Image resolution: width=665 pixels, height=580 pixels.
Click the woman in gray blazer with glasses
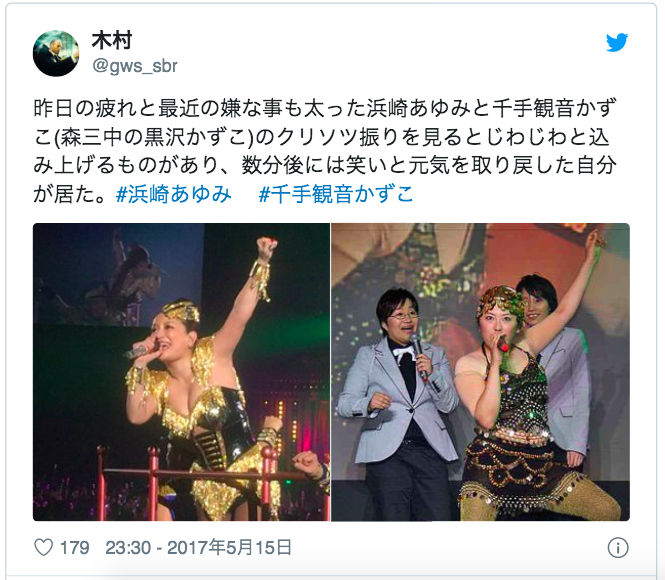[x=397, y=403]
